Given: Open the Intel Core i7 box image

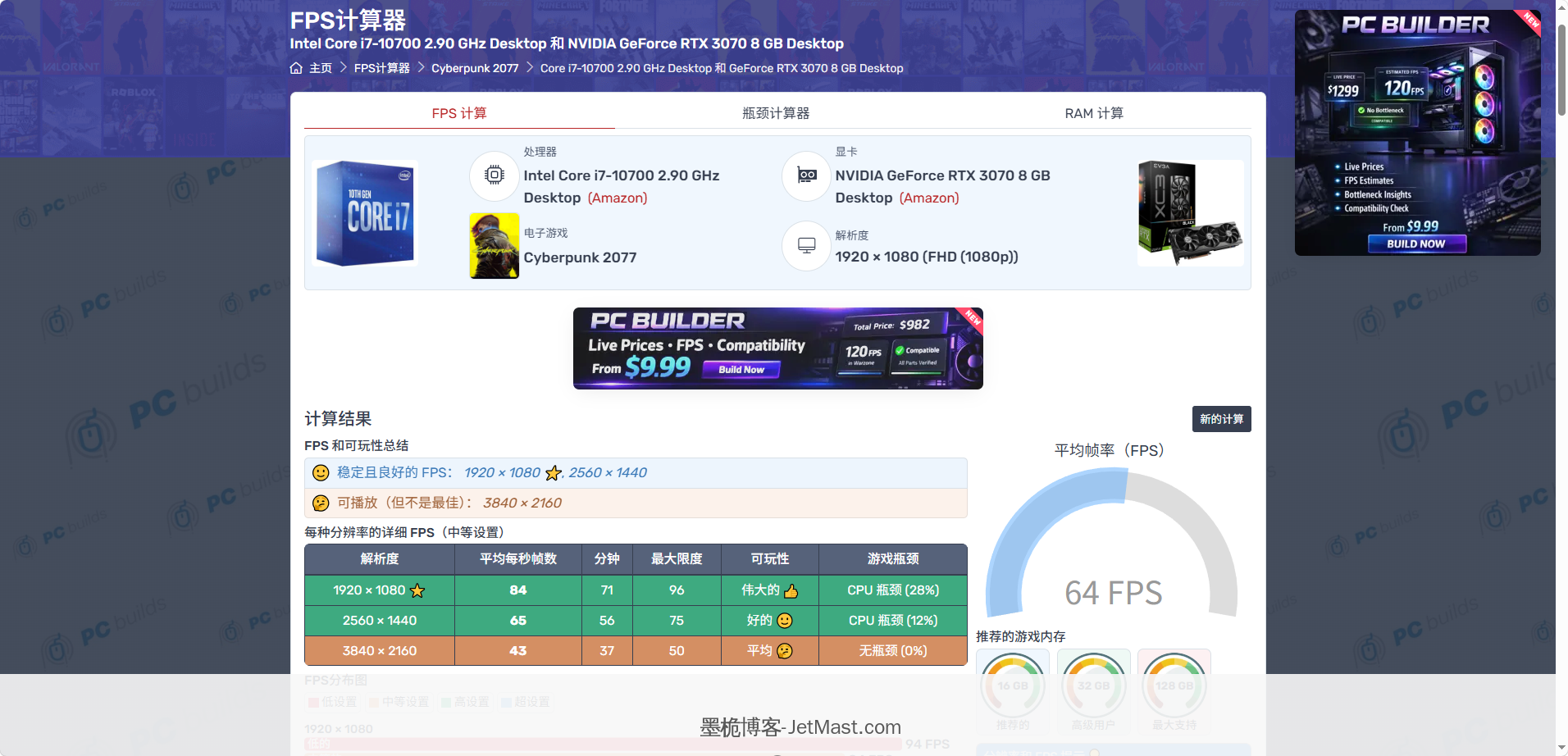Looking at the screenshot, I should point(366,213).
